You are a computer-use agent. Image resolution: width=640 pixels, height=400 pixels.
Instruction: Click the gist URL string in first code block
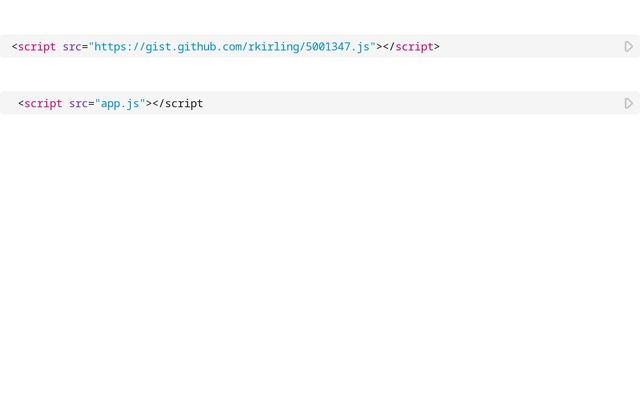click(232, 47)
